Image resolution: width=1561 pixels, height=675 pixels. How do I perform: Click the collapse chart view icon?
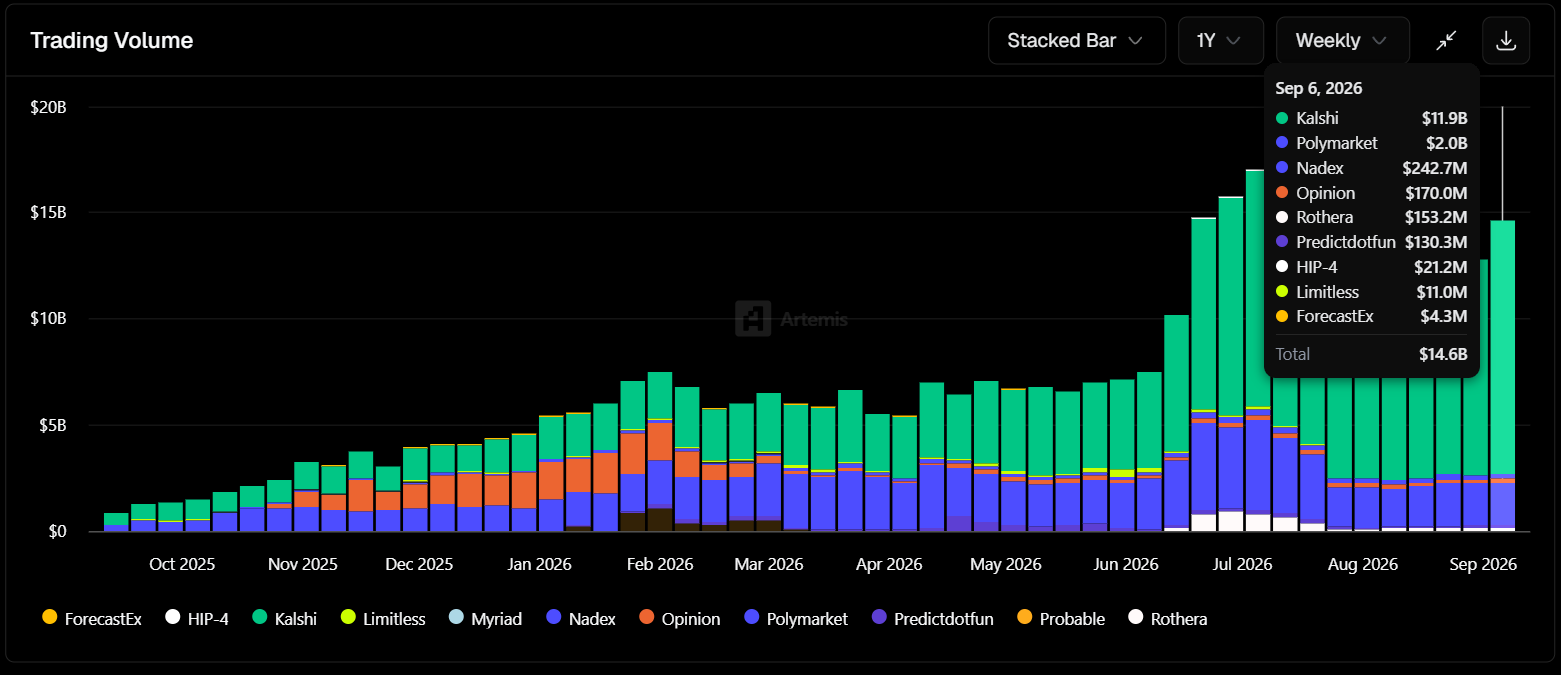(1446, 41)
